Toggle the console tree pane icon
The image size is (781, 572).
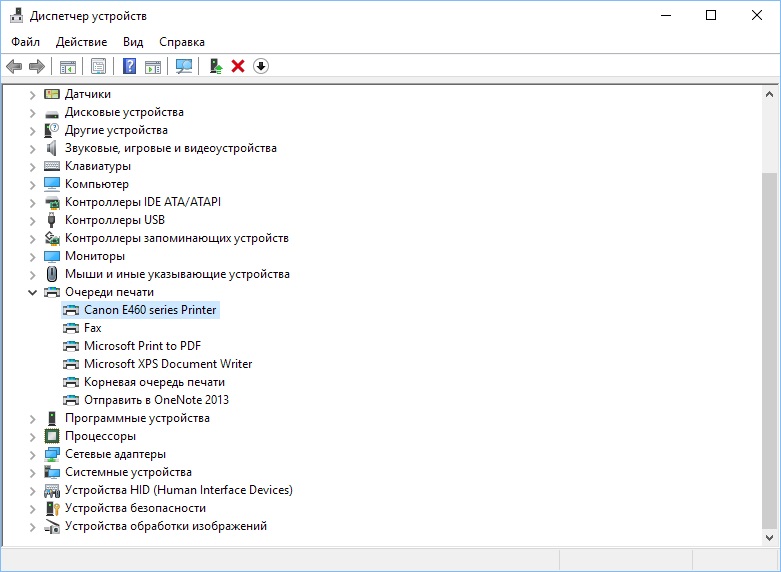[x=68, y=66]
